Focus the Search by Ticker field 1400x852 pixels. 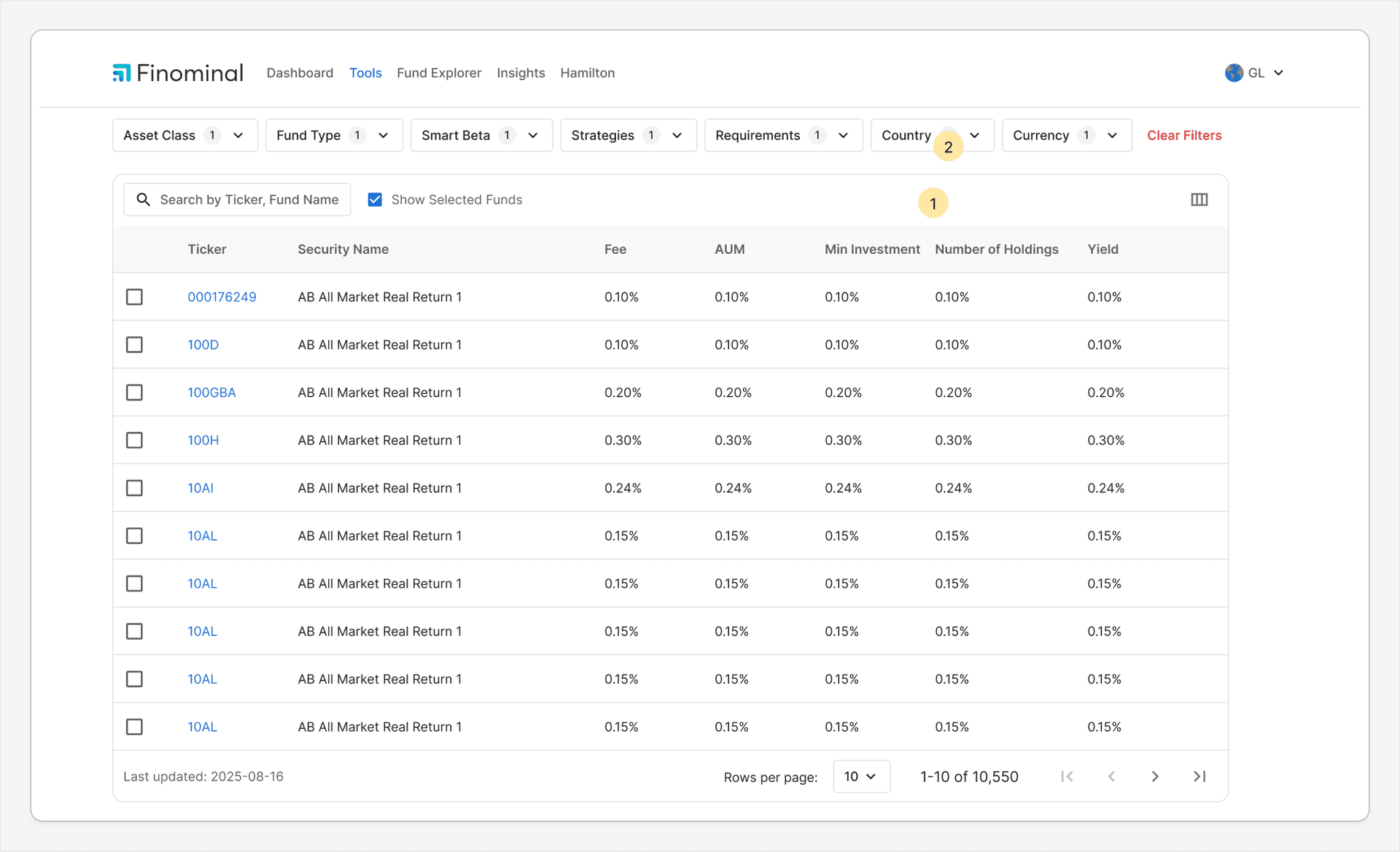click(237, 200)
